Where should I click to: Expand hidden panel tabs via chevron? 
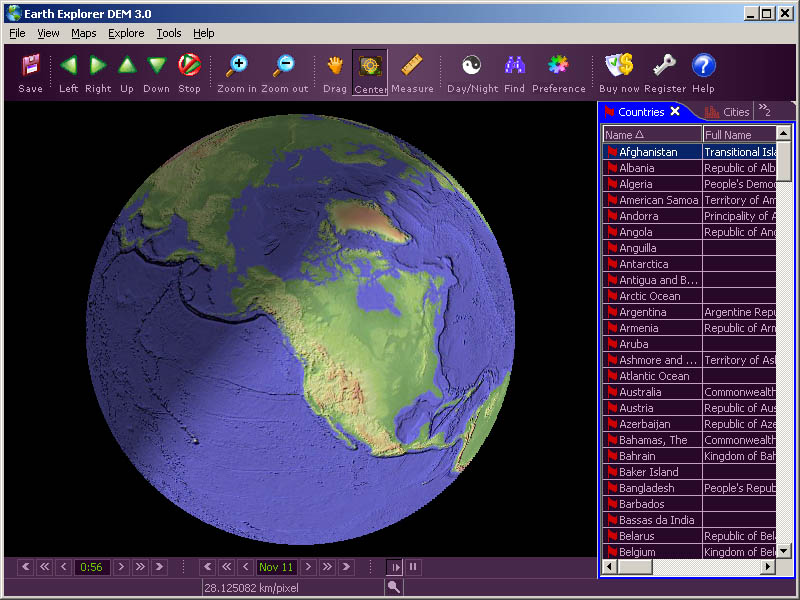click(x=764, y=111)
